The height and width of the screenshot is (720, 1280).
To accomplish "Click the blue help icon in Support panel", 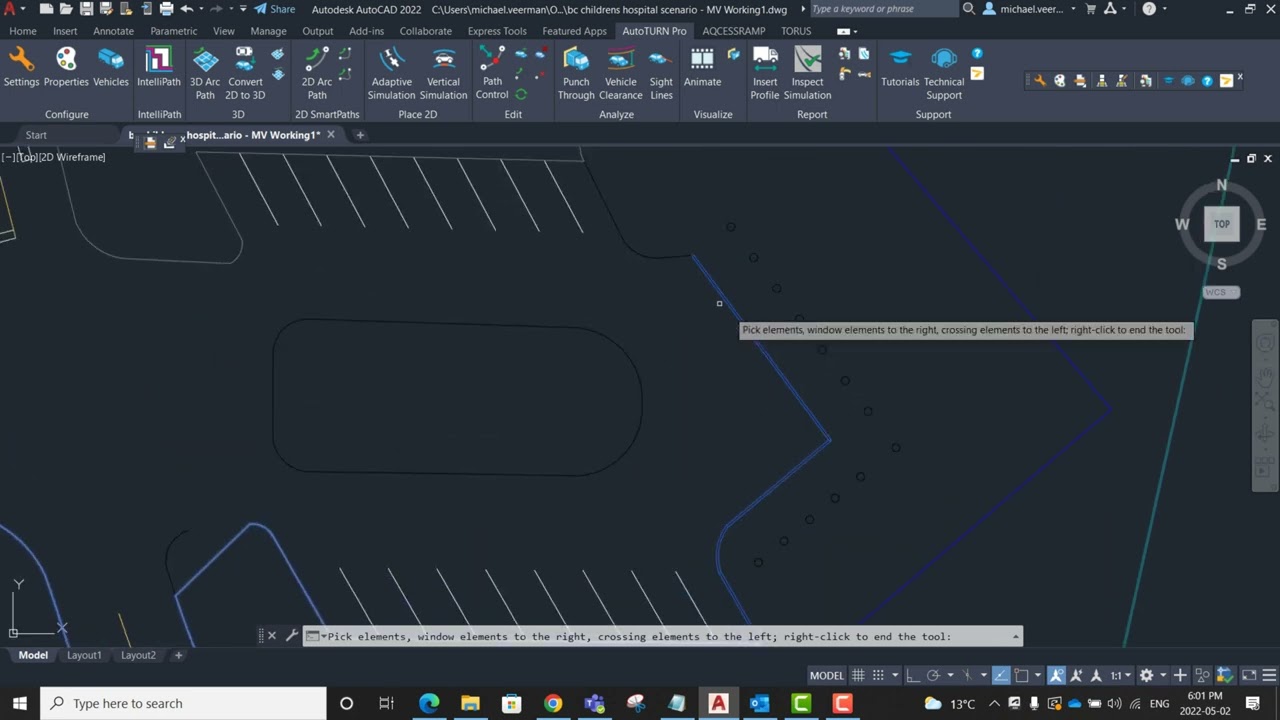I will [977, 54].
